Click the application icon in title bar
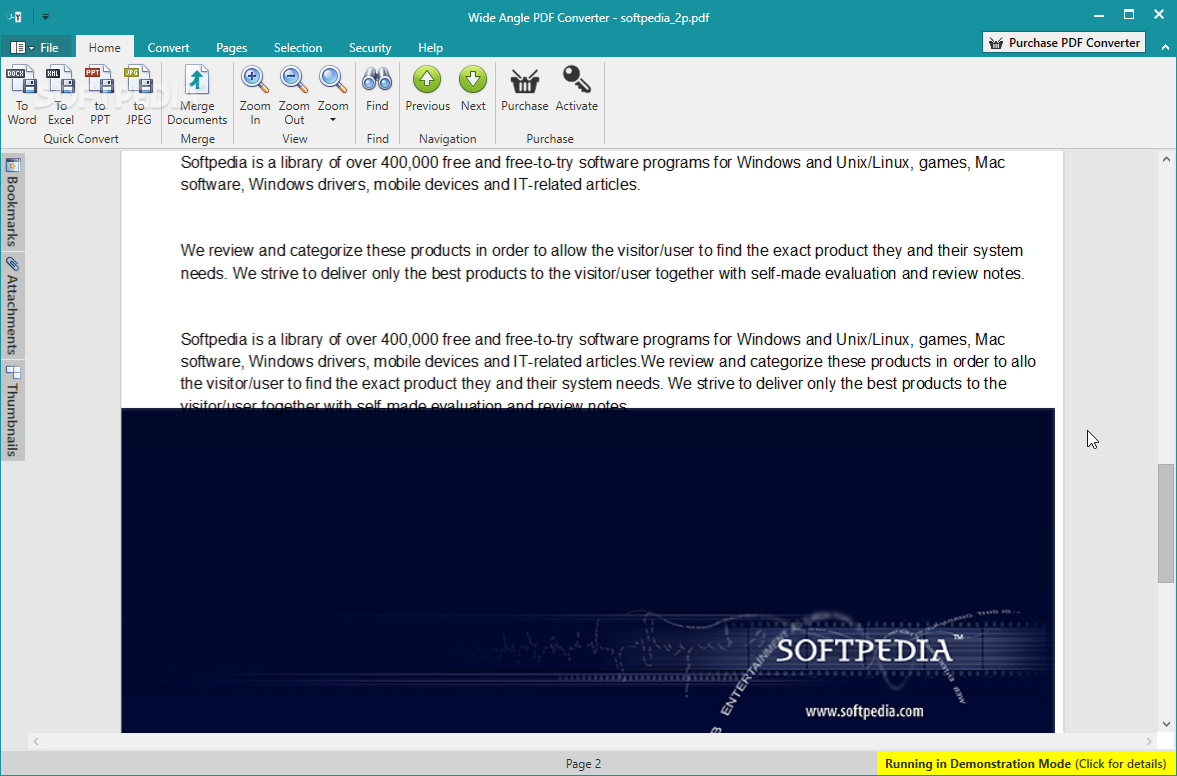Screen dimensions: 1177x776 (15, 17)
